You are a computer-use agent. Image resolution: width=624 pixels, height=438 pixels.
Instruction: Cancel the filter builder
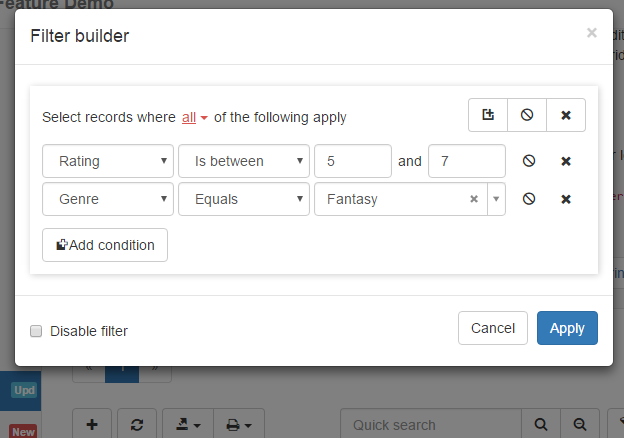(493, 328)
